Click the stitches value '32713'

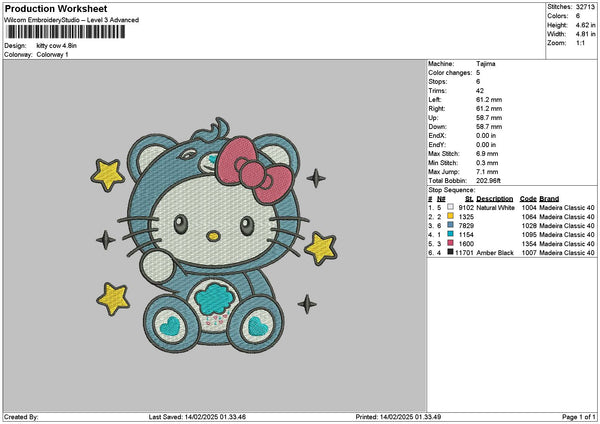click(585, 7)
